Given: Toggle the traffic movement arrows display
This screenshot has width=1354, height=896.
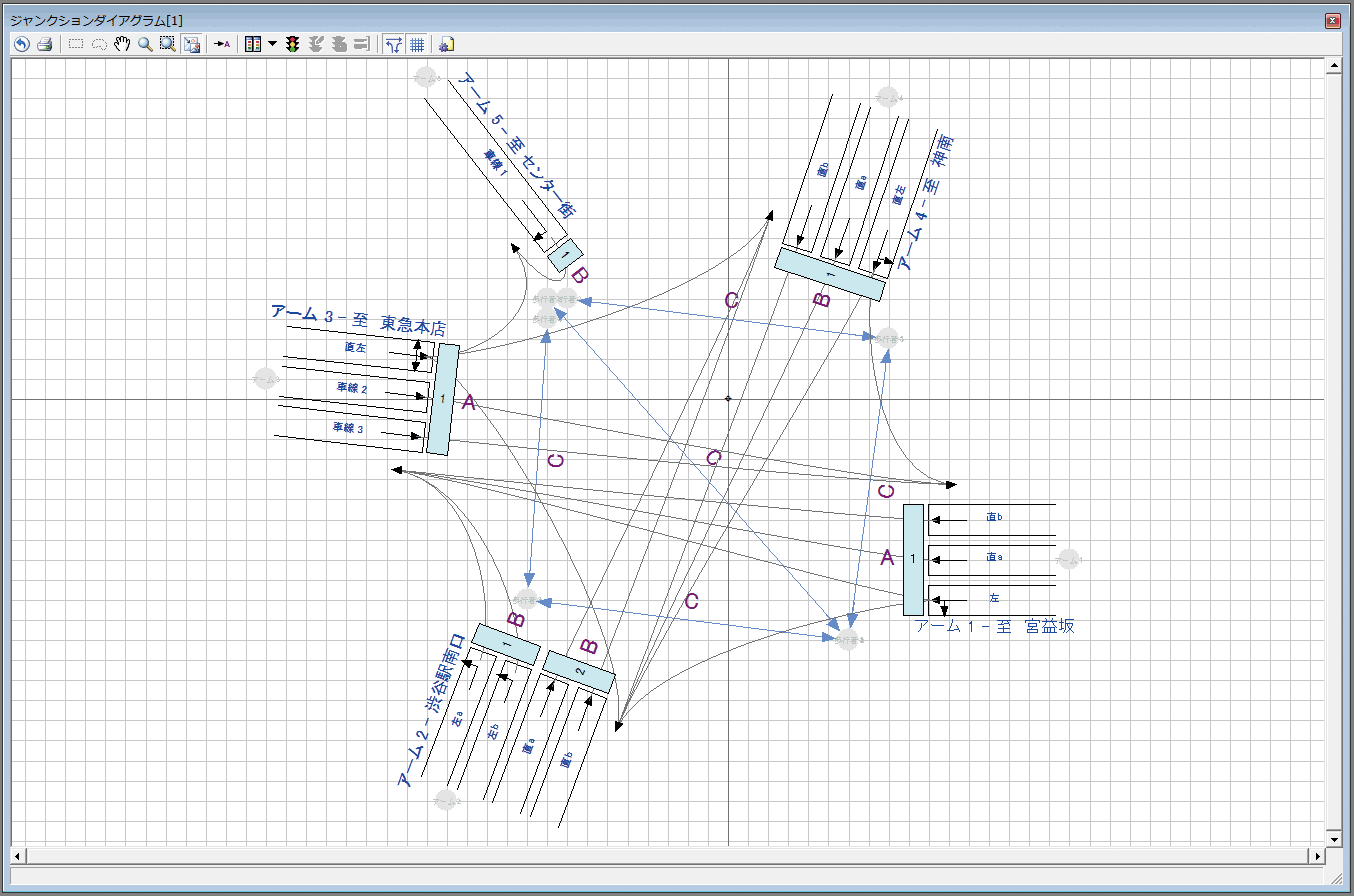Looking at the screenshot, I should point(394,44).
